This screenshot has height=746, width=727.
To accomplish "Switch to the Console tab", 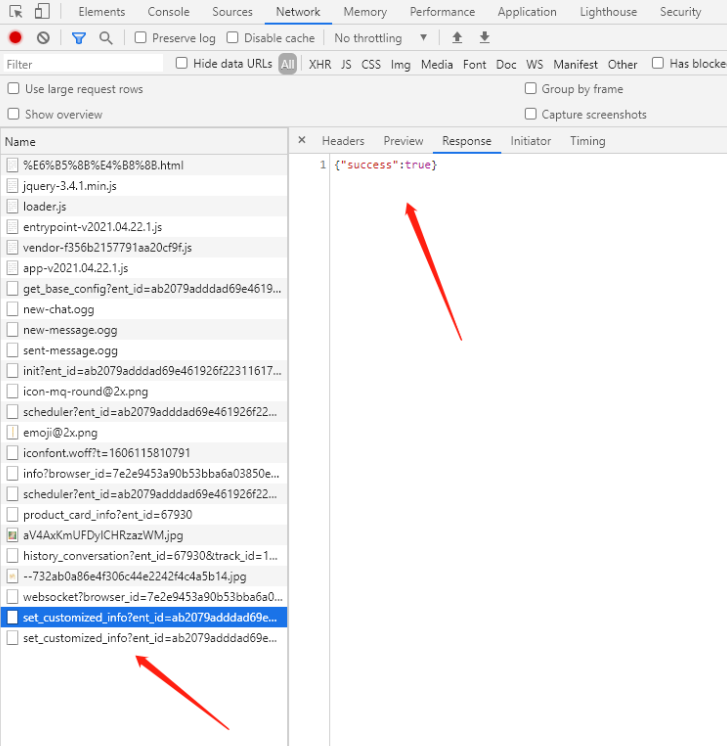I will click(168, 12).
